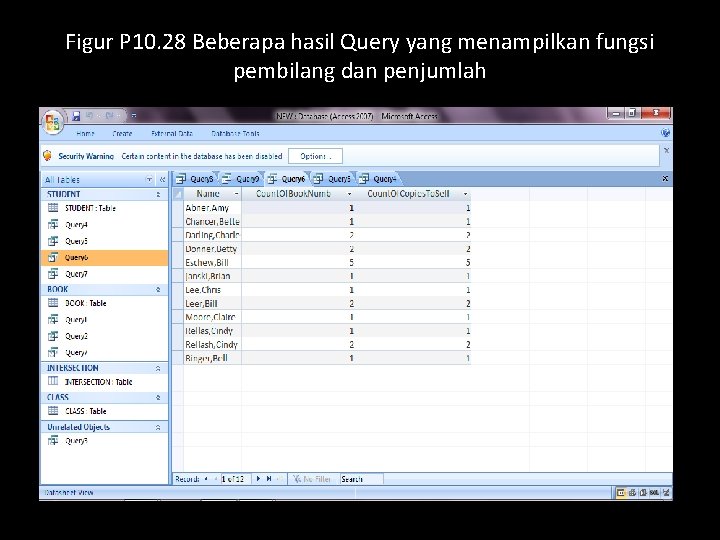The image size is (720, 540).
Task: Select highlighted Query6 in navigation pane
Action: (x=104, y=258)
